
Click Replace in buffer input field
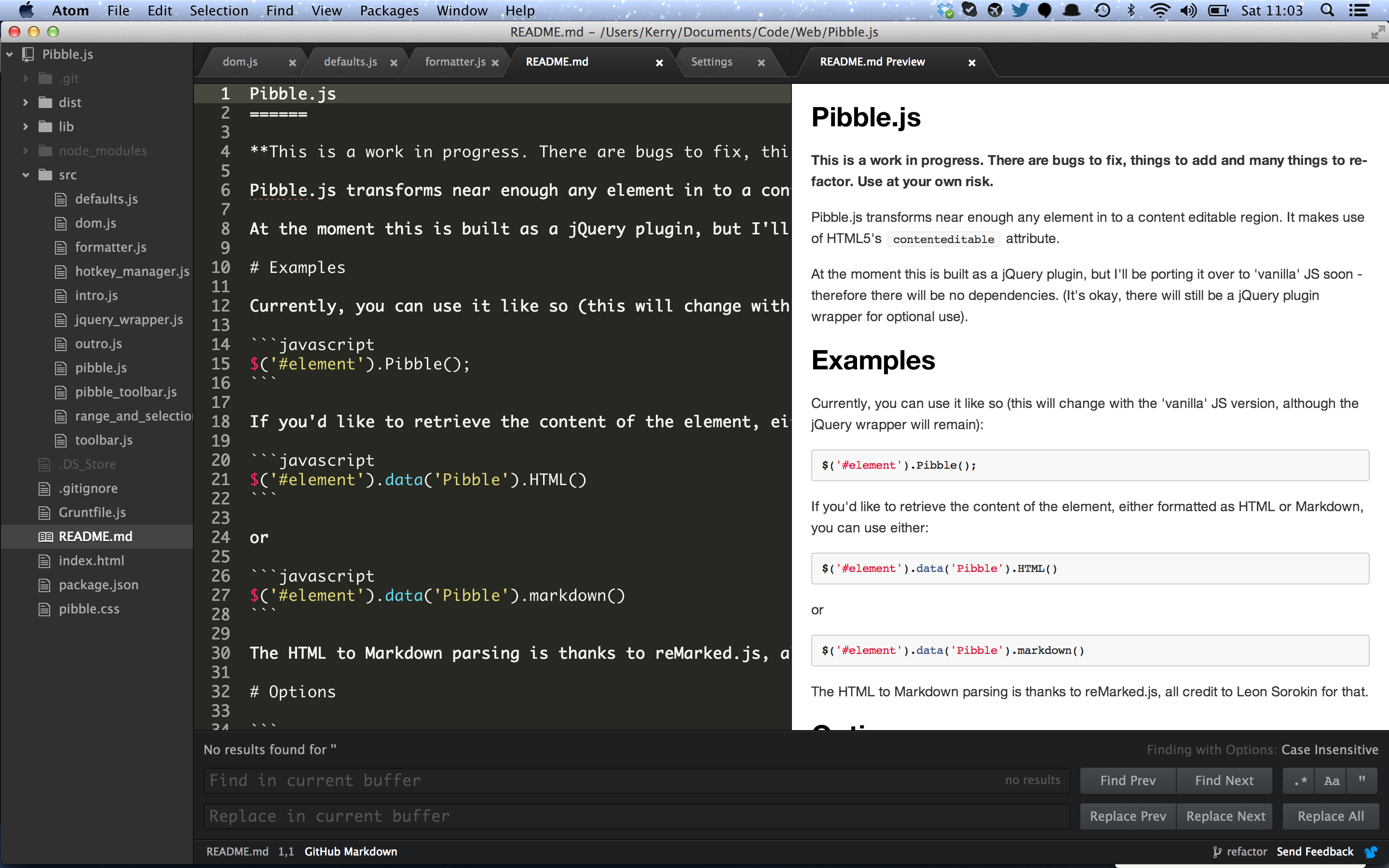pos(634,815)
